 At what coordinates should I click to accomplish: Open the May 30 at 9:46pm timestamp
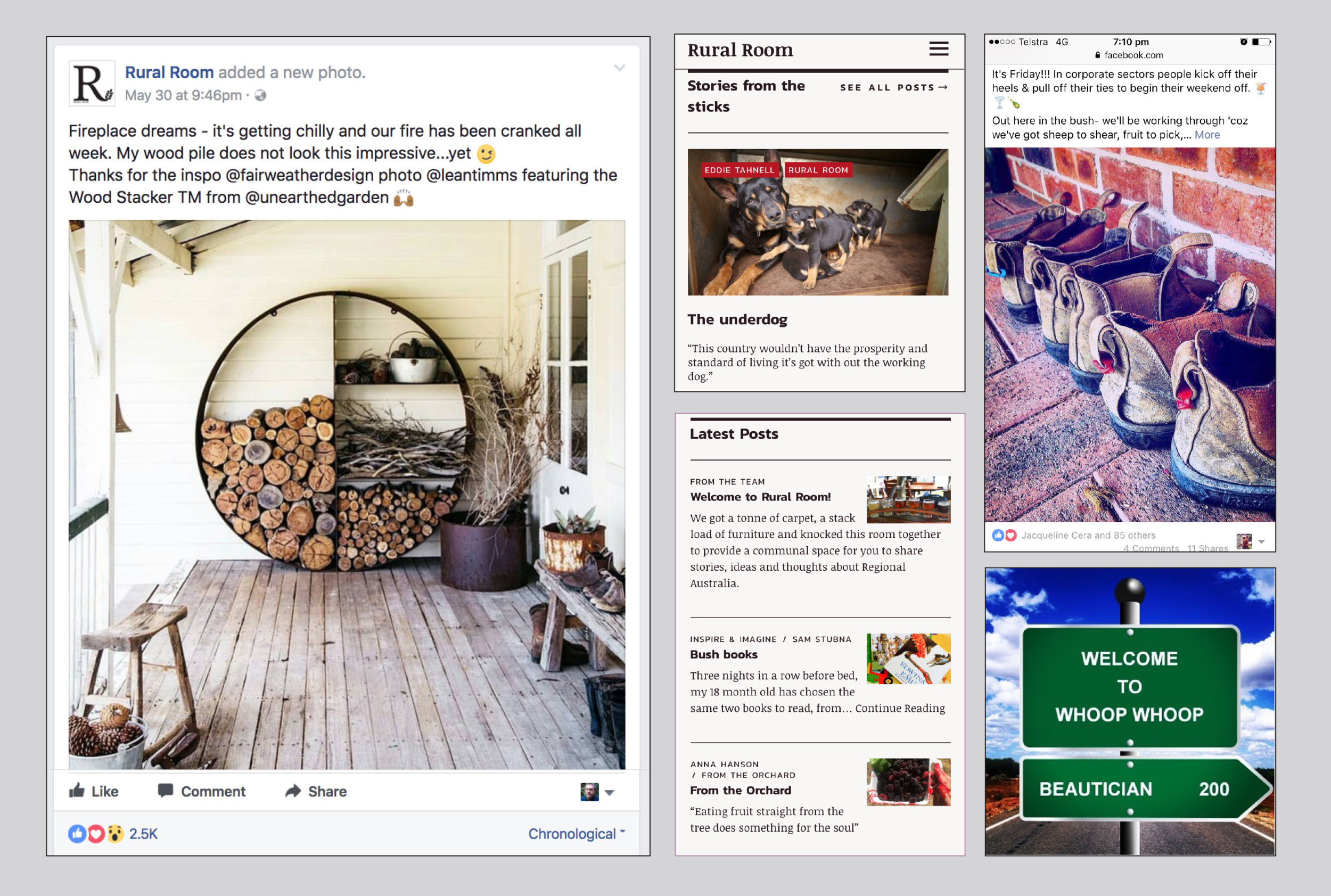184,95
